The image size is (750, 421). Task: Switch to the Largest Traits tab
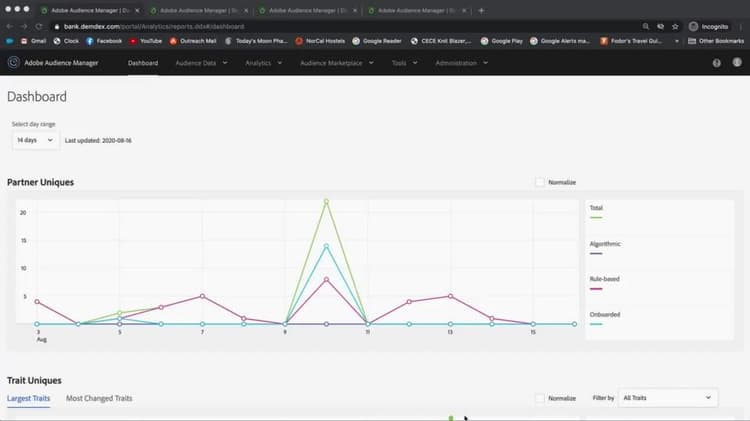28,398
